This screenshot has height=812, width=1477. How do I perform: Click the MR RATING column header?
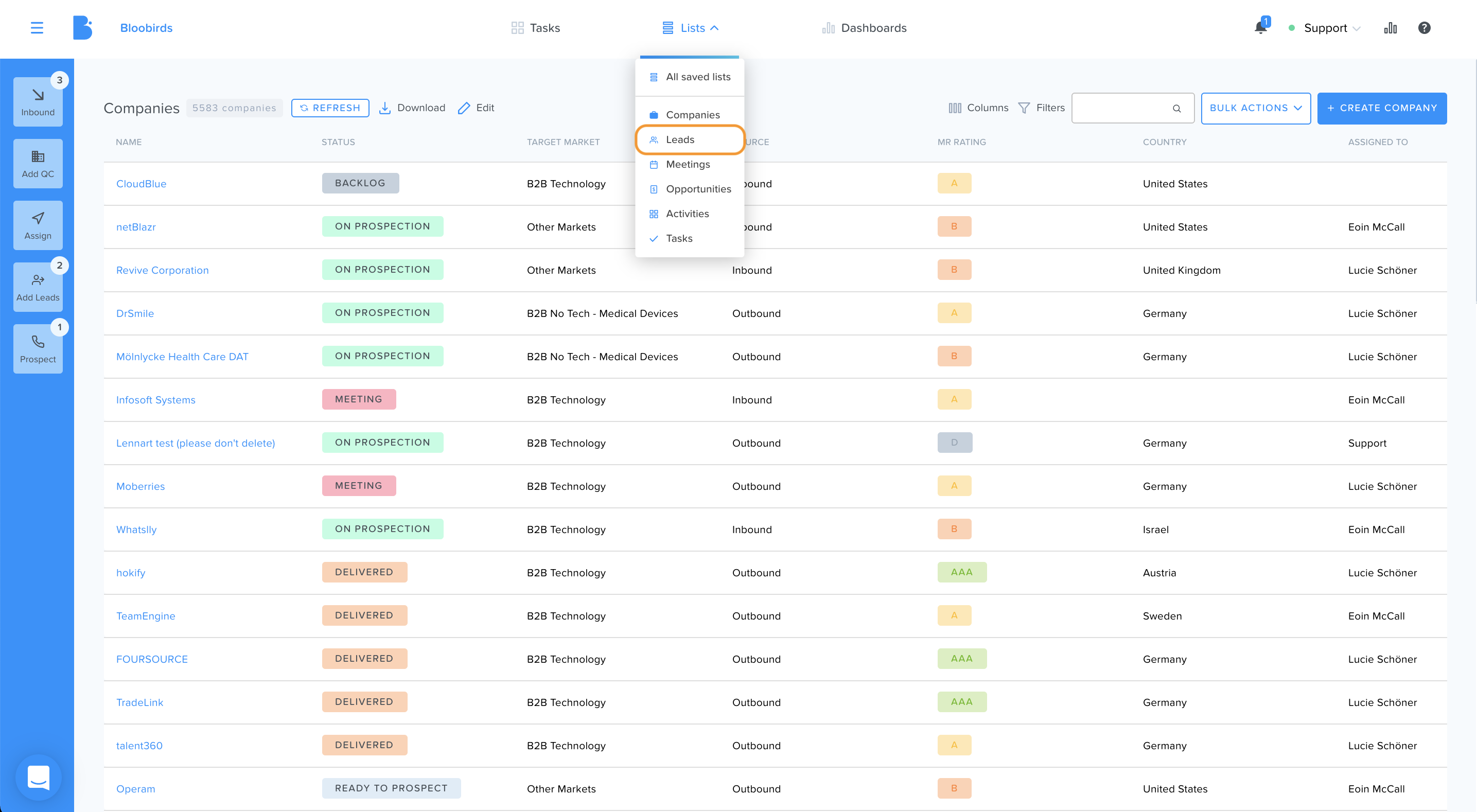tap(961, 142)
